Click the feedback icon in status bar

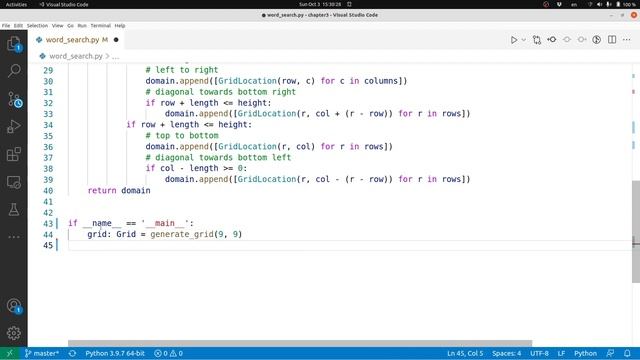[610, 353]
